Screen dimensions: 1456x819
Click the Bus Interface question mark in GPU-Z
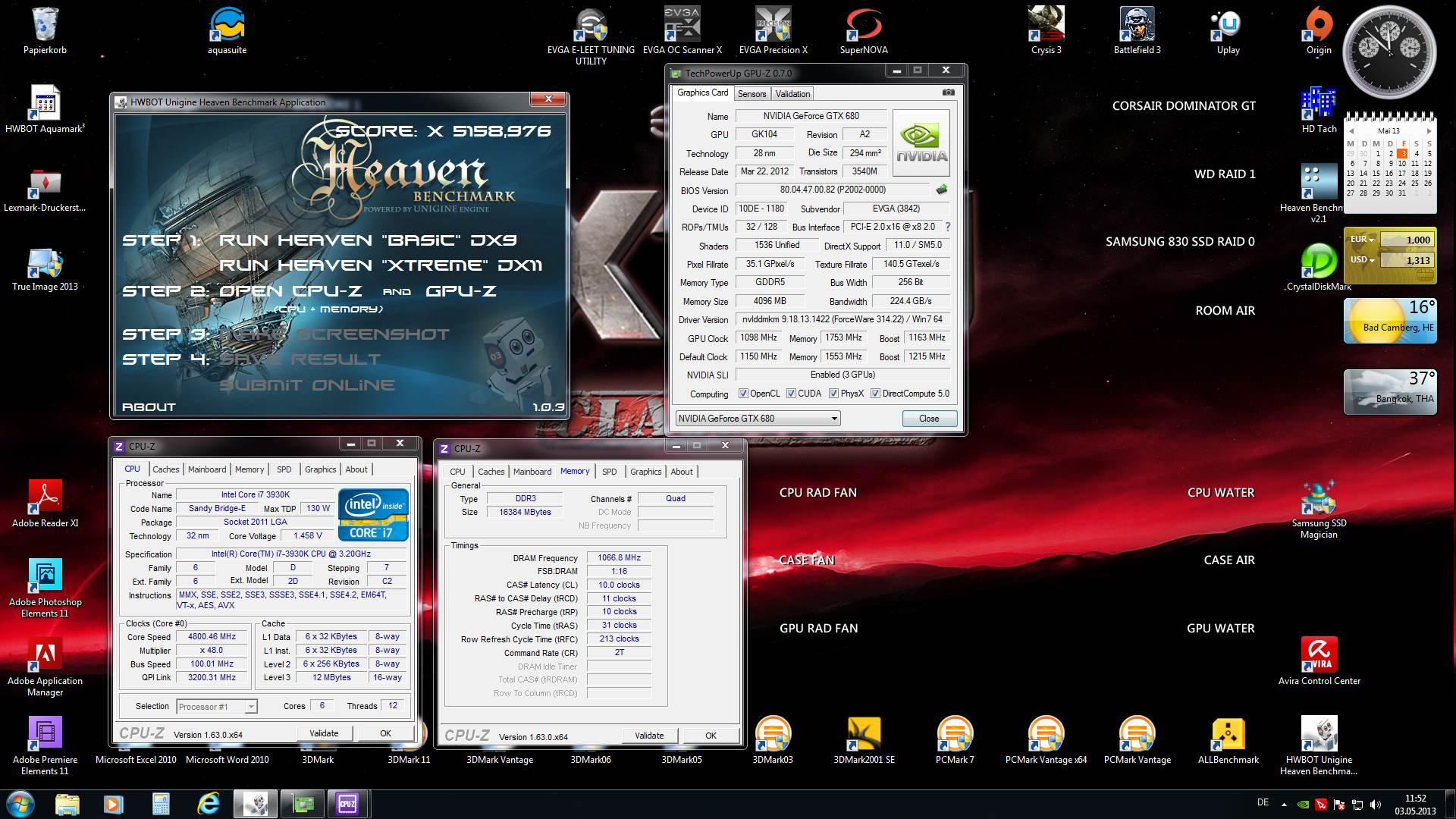coord(947,227)
